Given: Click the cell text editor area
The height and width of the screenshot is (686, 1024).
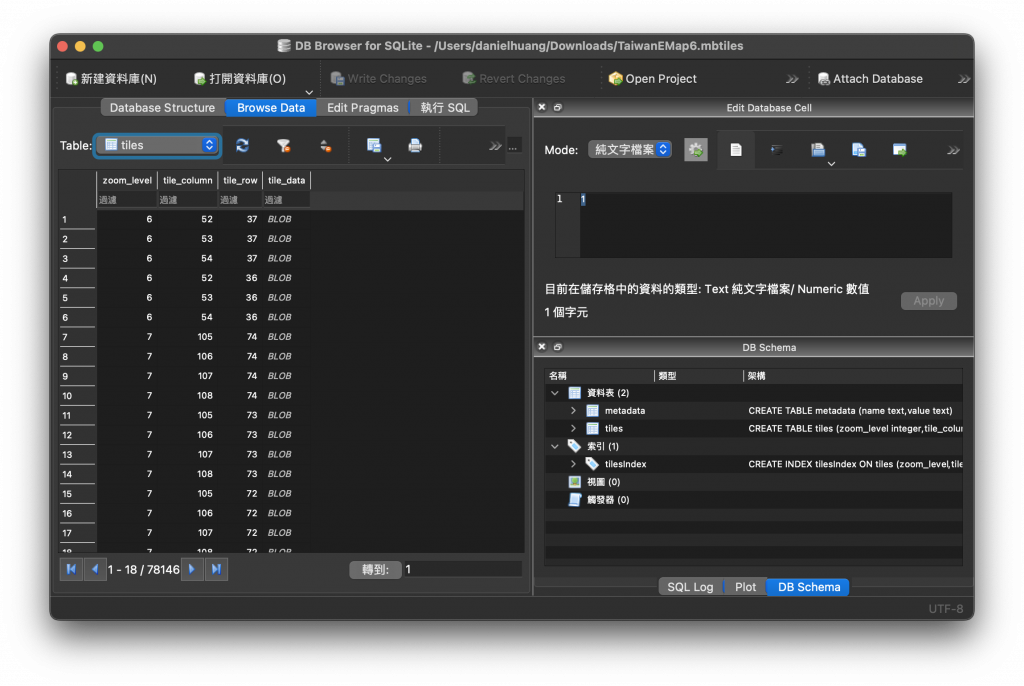Looking at the screenshot, I should (x=765, y=225).
